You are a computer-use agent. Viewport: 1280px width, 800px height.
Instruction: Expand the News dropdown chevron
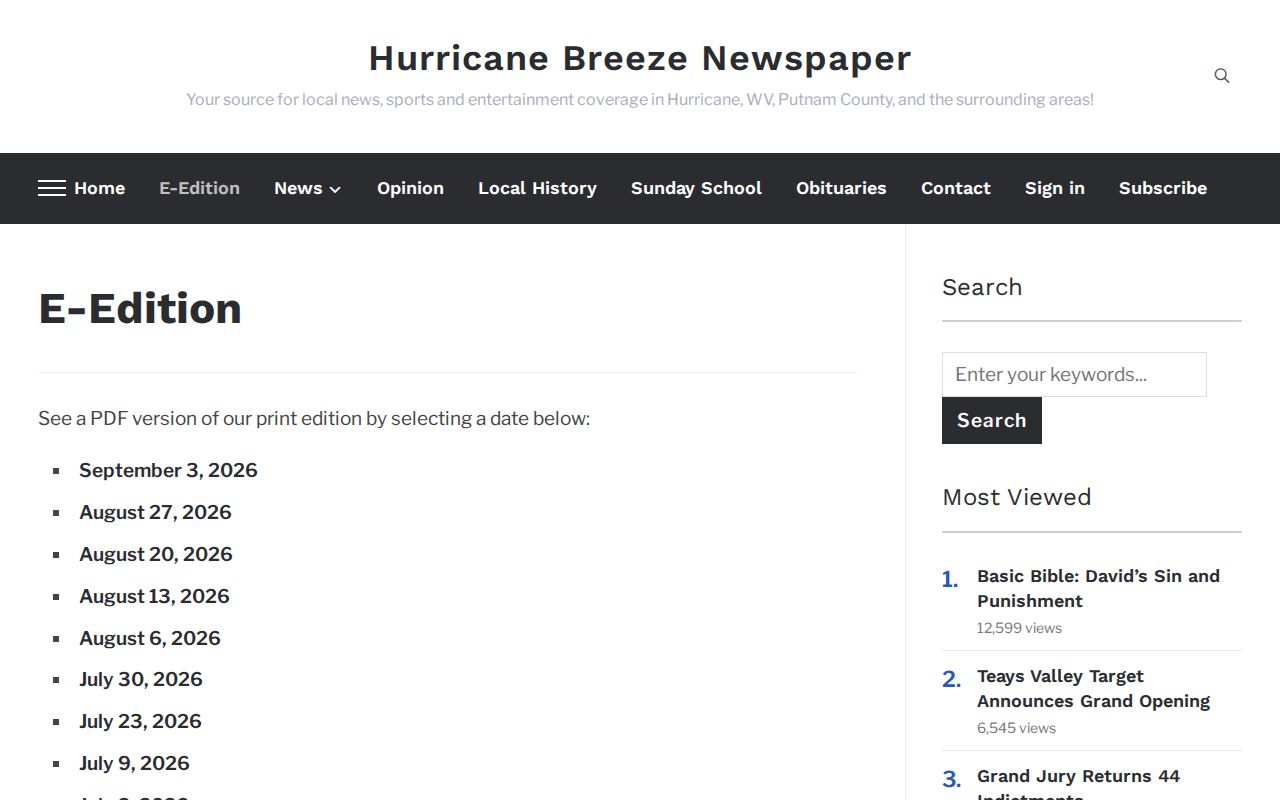click(x=335, y=189)
